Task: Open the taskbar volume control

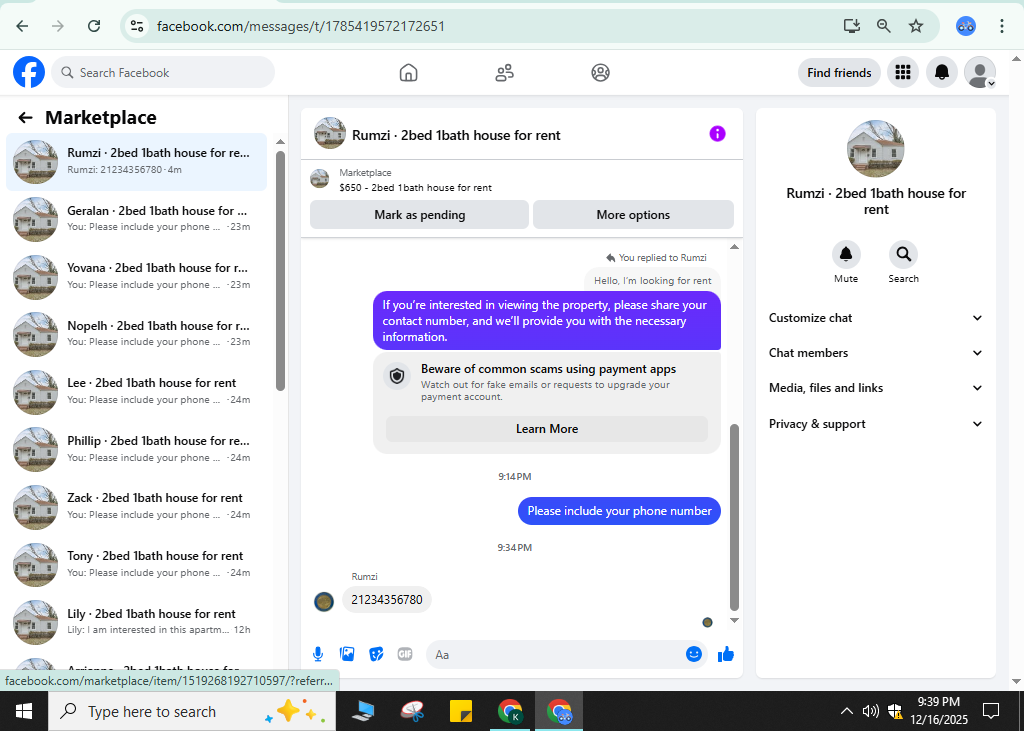Action: click(870, 711)
